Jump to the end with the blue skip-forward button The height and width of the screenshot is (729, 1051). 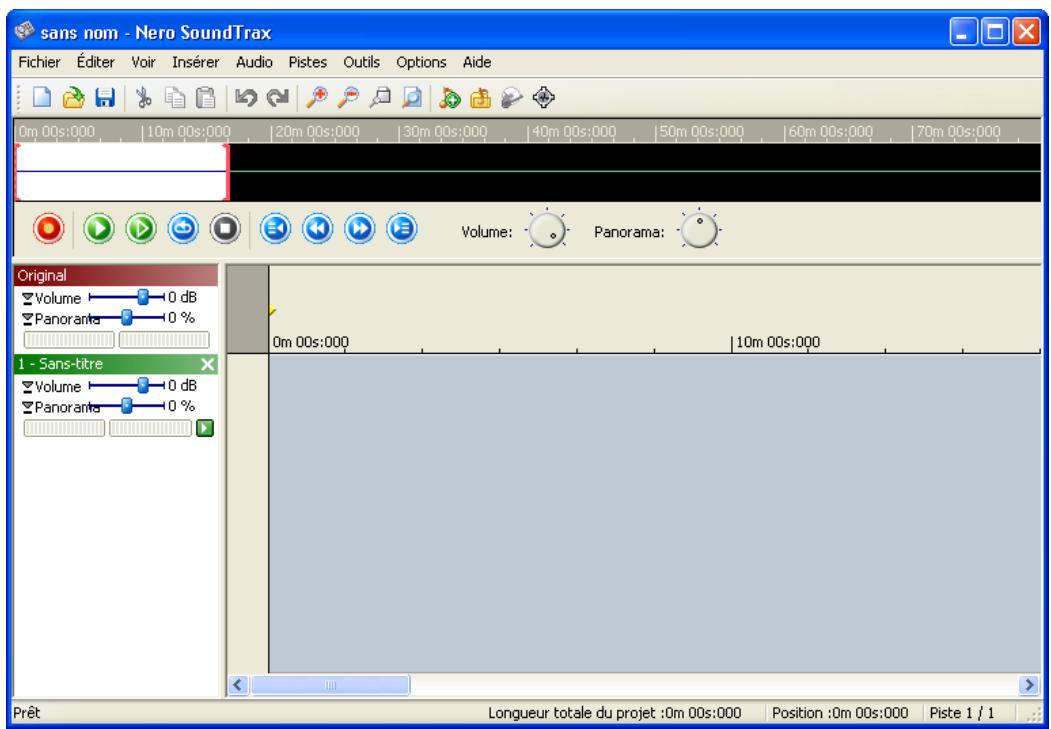(402, 228)
